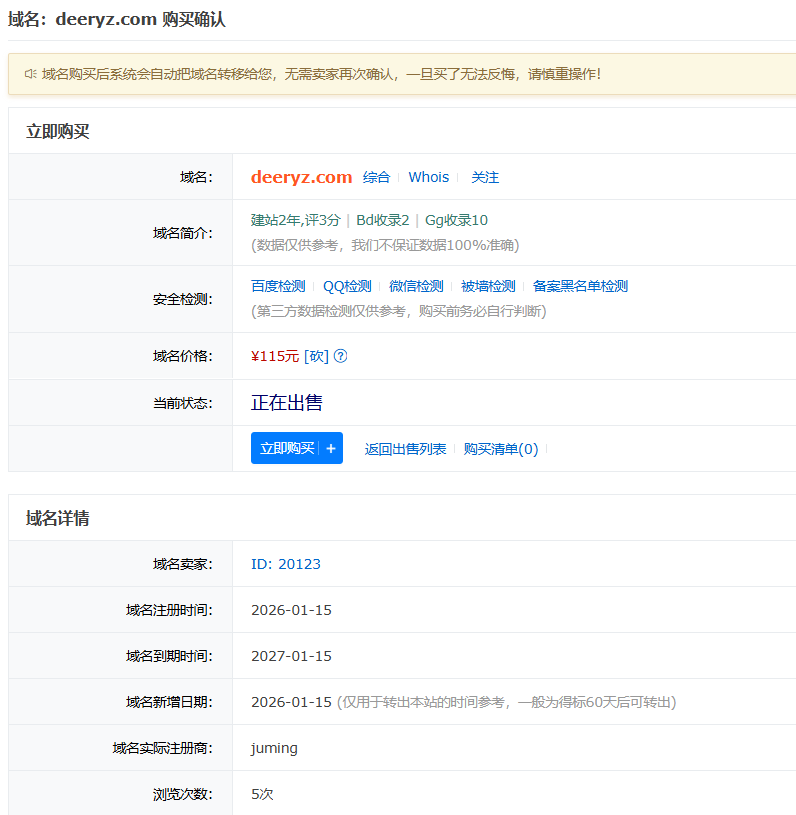Open the Whois lookup link
This screenshot has width=796, height=815.
coord(428,177)
